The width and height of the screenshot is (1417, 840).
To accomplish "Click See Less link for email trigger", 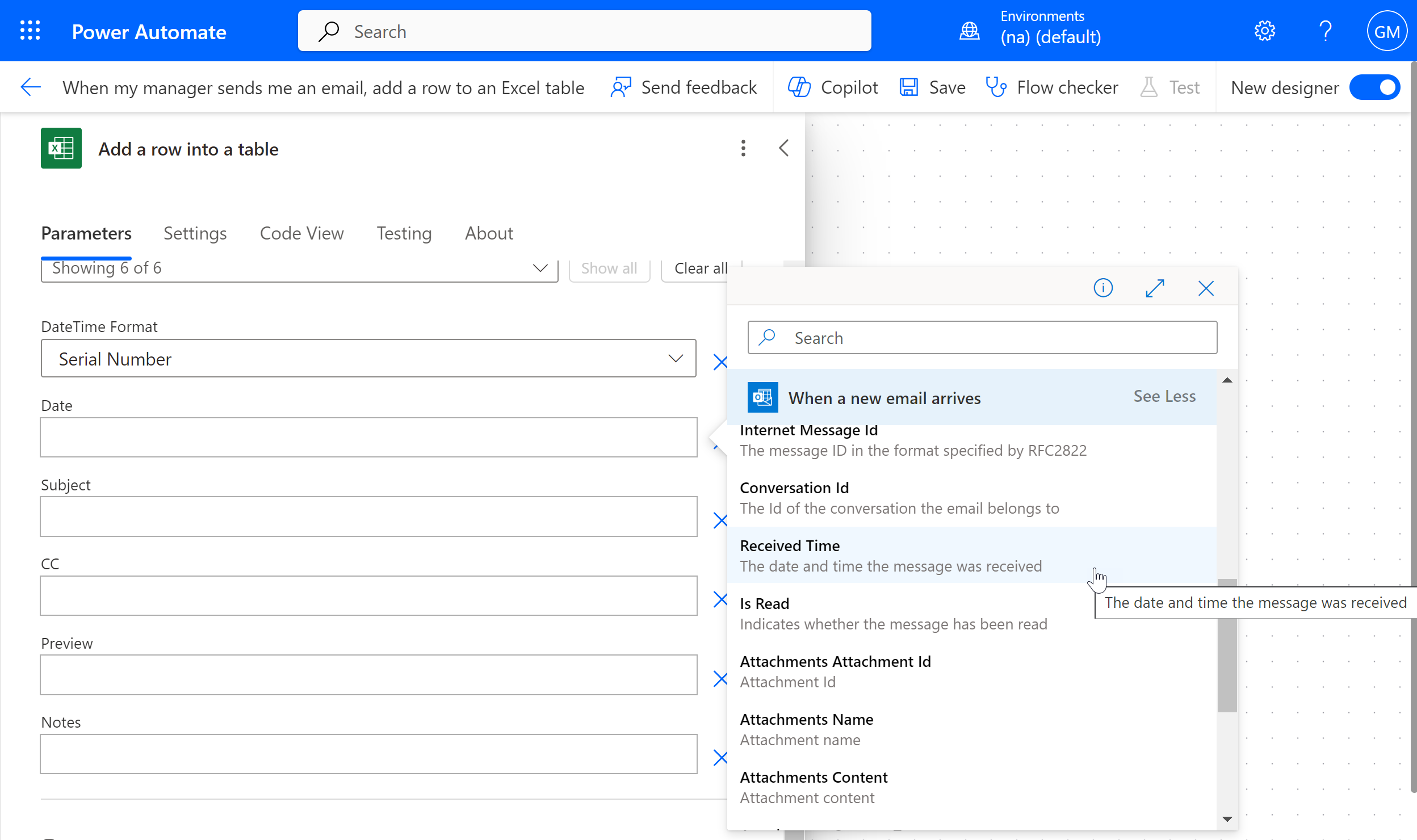I will coord(1164,396).
